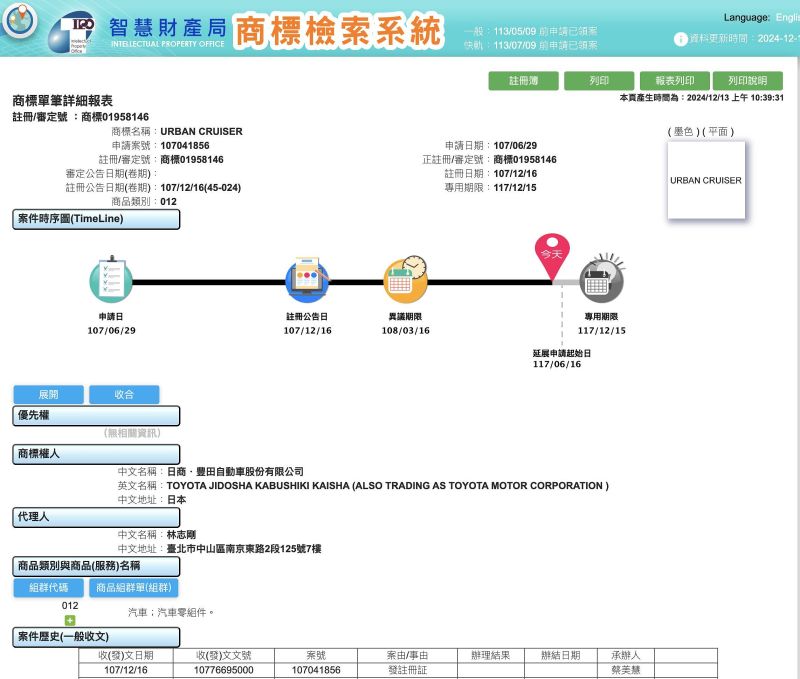Viewport: 800px width, 679px height.
Task: Click case number 107041856 in history table
Action: tap(316, 670)
